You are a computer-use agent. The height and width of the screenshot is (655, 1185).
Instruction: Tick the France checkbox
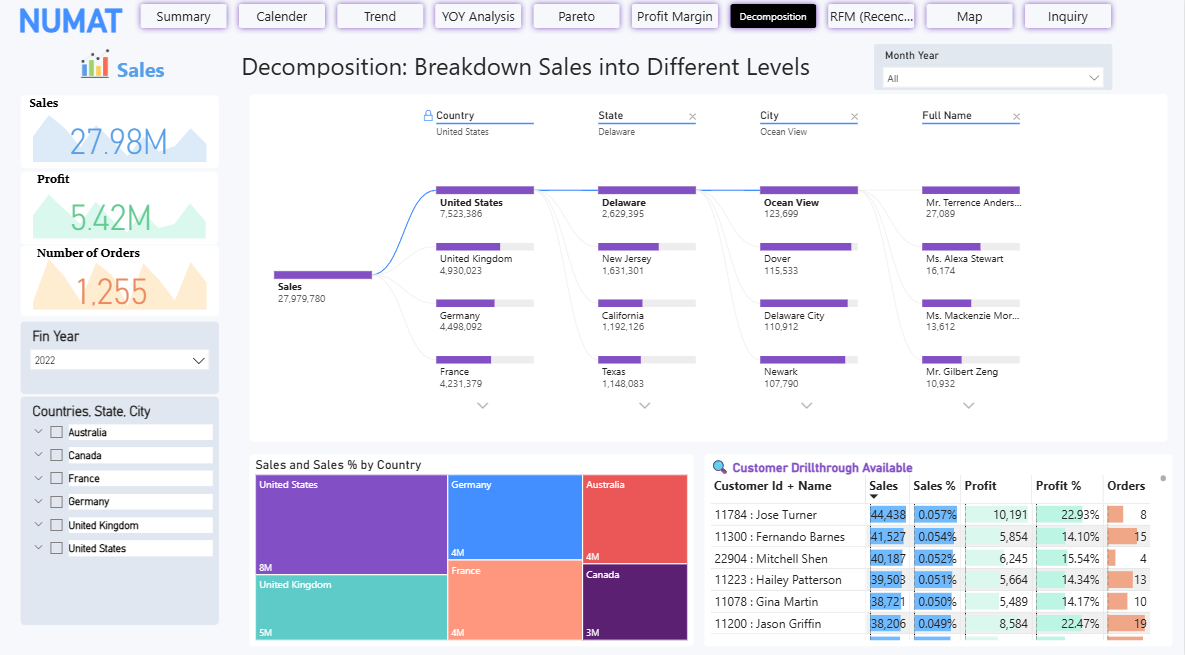click(x=56, y=478)
